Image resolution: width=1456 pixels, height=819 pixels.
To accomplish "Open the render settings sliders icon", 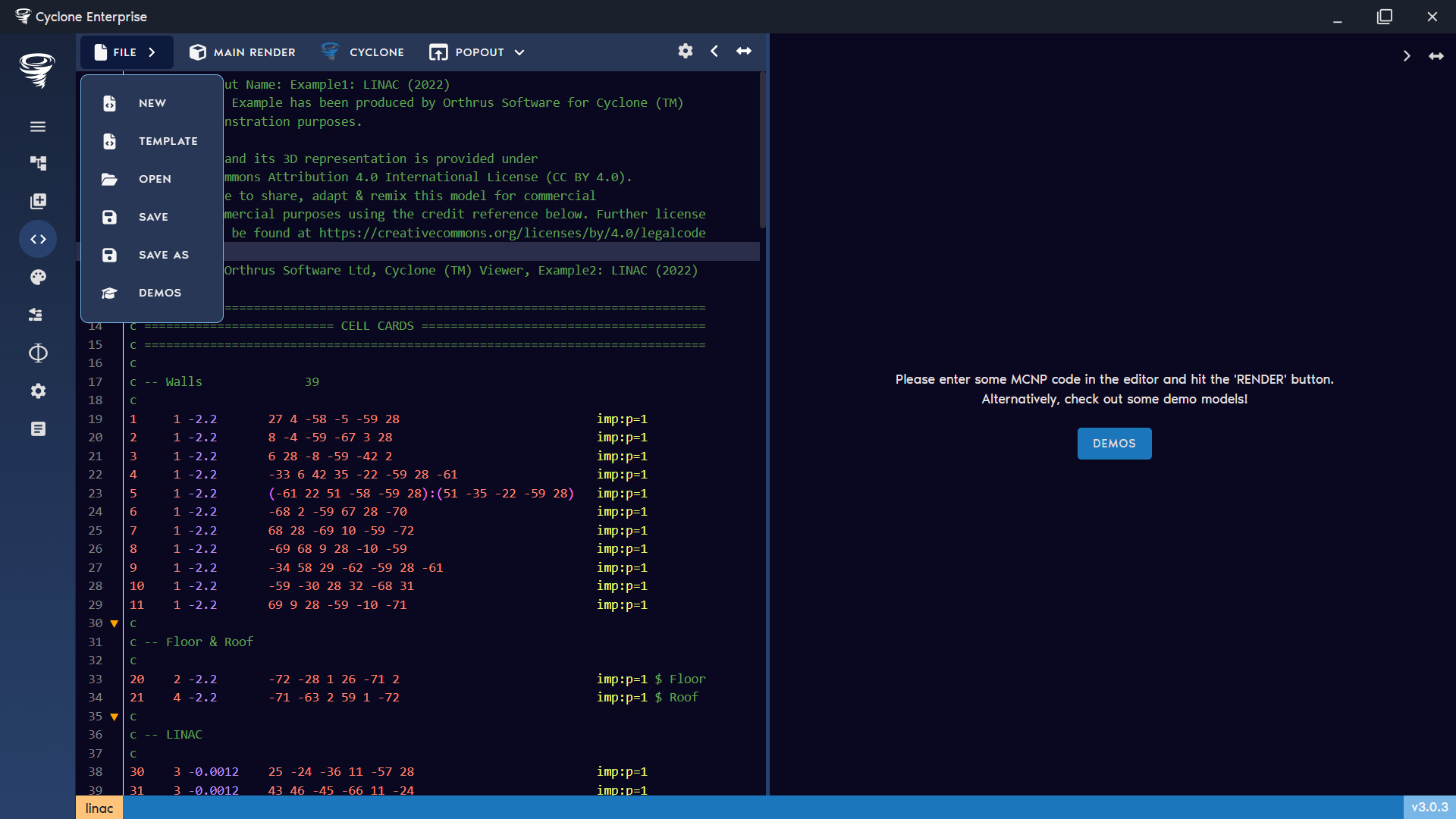I will [x=38, y=315].
